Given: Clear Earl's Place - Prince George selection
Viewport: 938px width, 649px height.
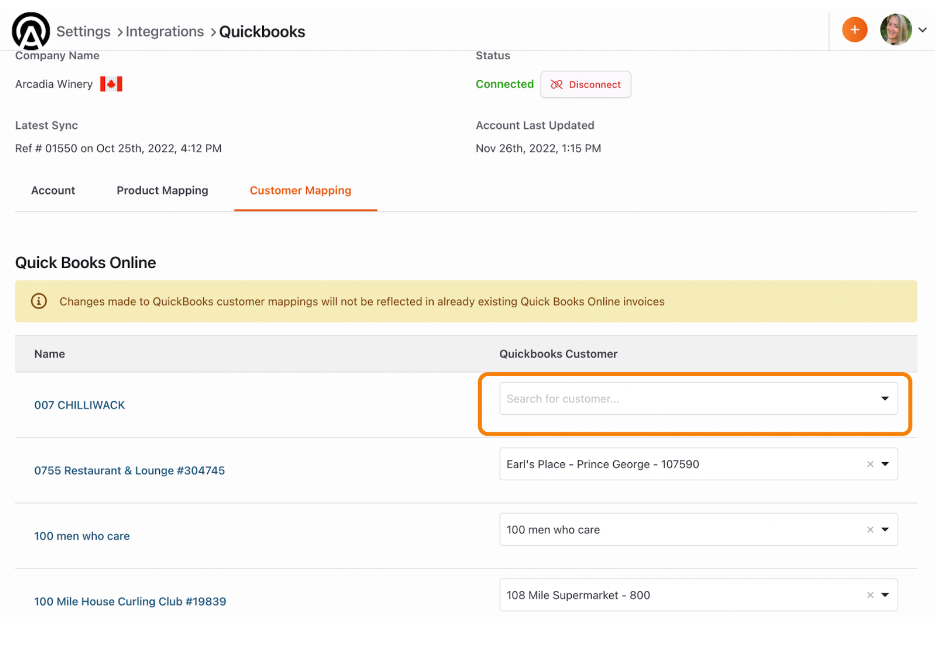Looking at the screenshot, I should tap(870, 464).
